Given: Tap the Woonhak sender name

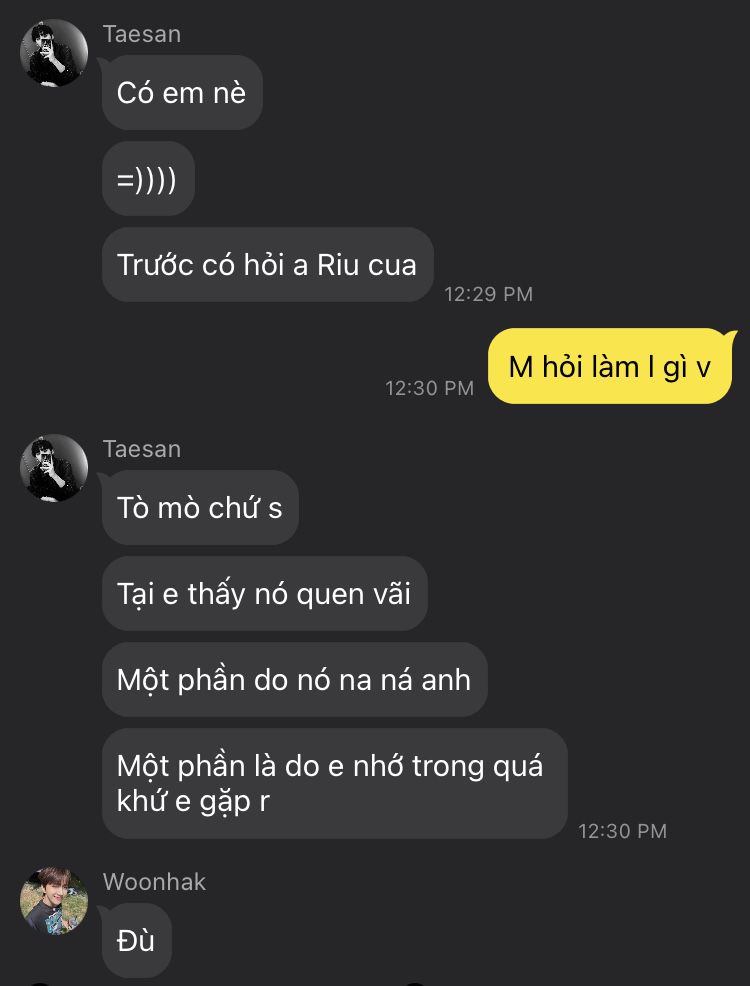Looking at the screenshot, I should tap(155, 882).
